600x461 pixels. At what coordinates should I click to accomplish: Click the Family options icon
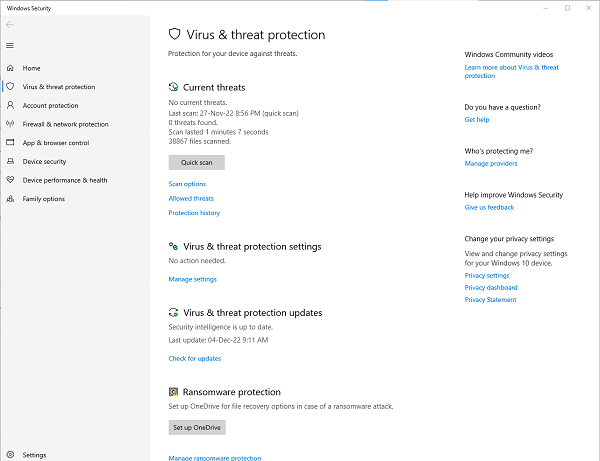click(11, 199)
